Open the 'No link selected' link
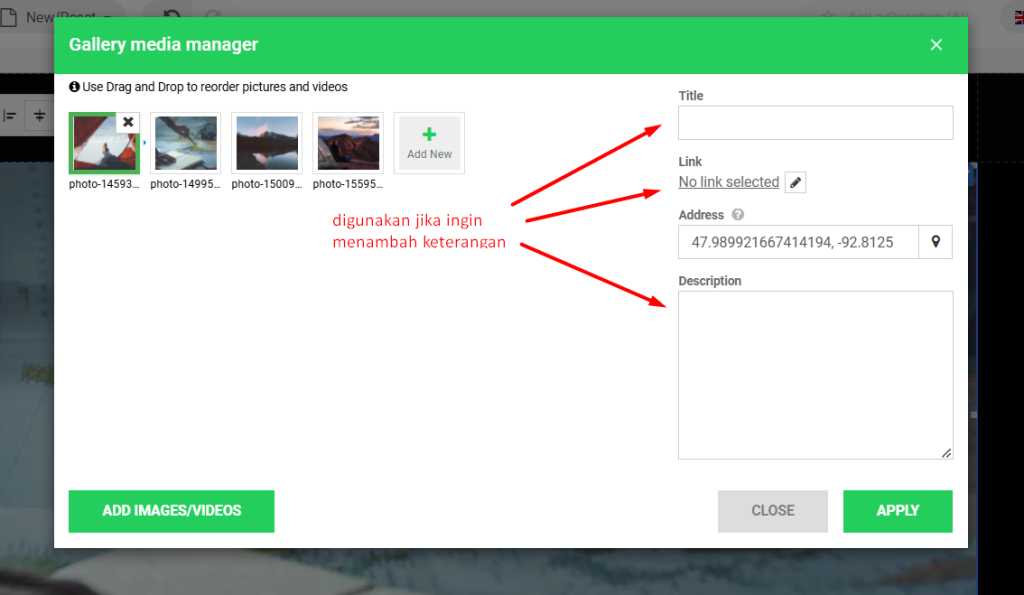This screenshot has width=1024, height=595. 728,182
